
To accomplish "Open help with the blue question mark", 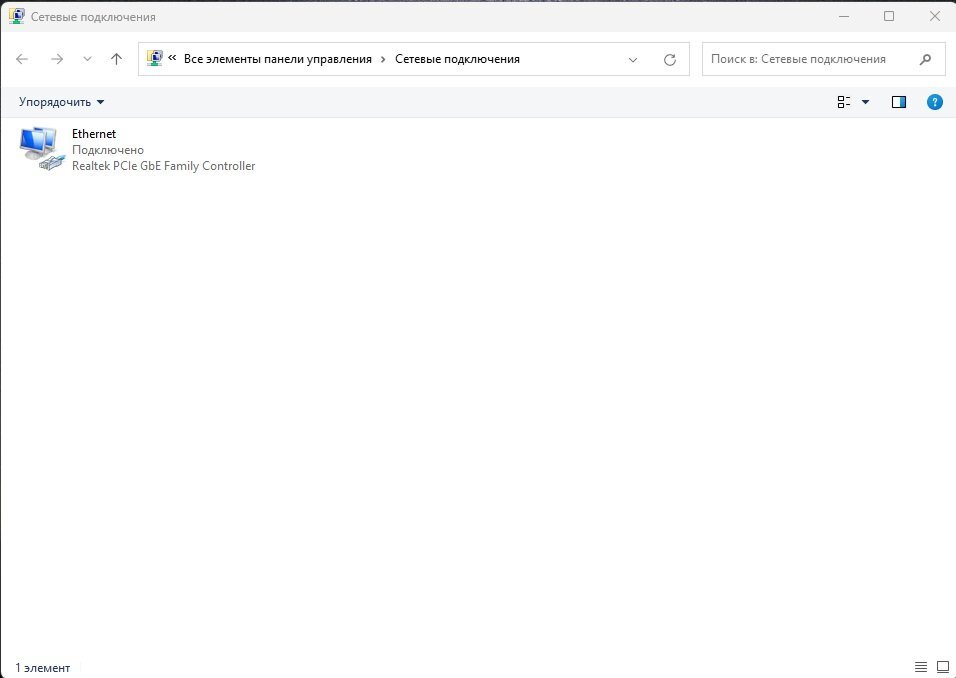I will (x=934, y=102).
